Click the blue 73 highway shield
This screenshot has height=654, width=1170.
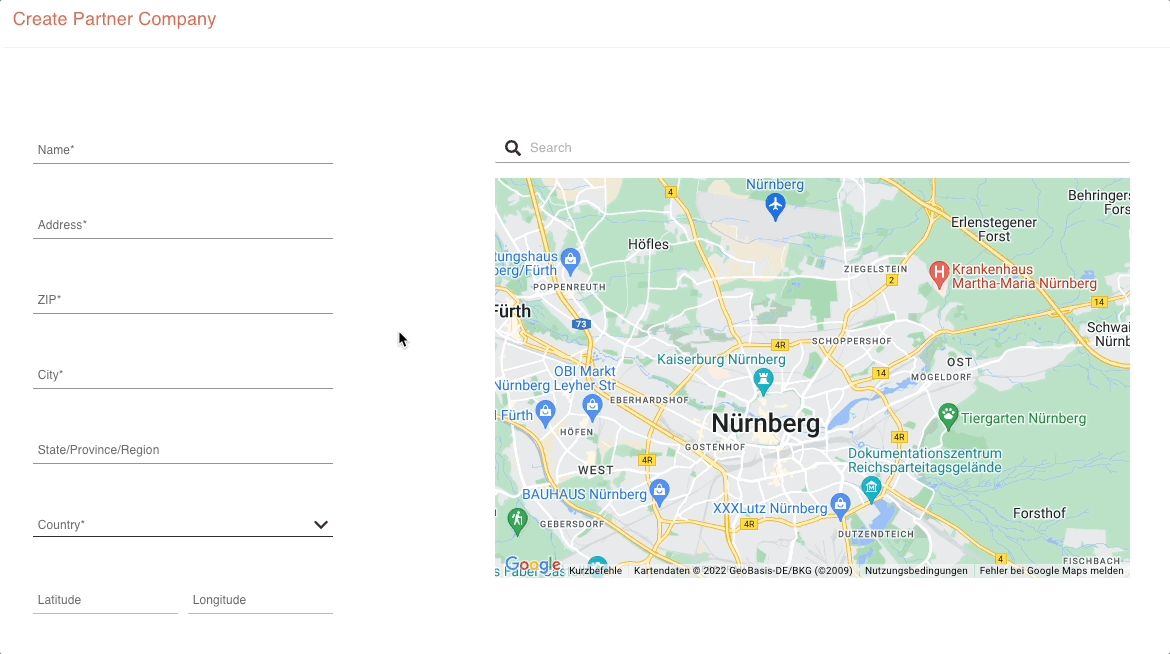coord(581,324)
